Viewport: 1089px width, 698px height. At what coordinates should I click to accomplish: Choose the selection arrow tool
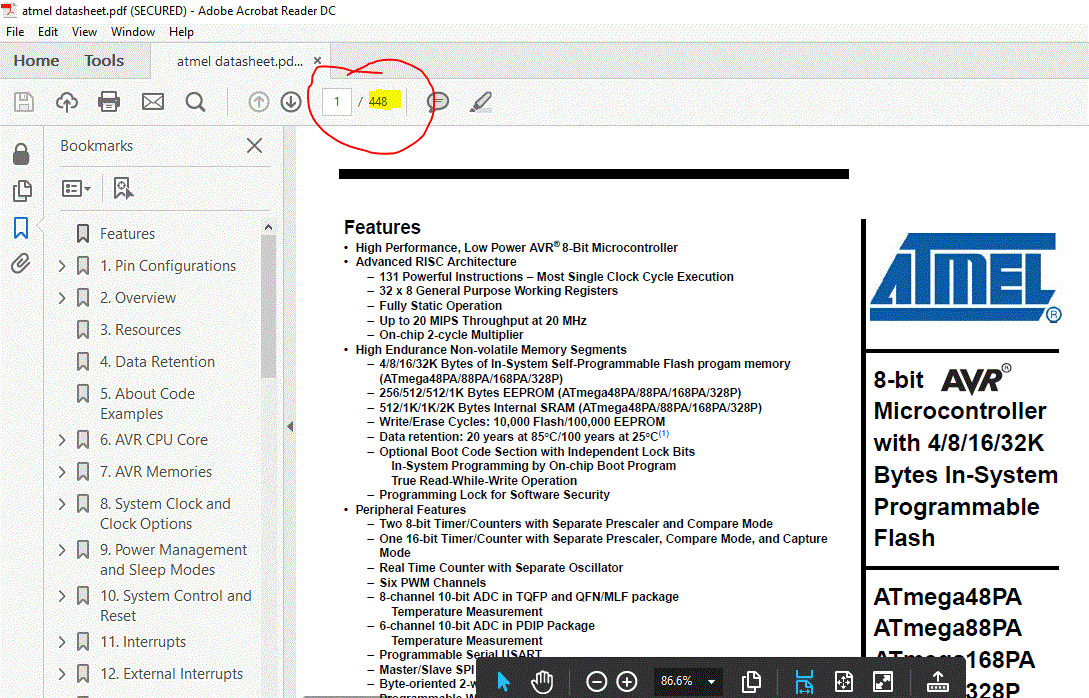[x=504, y=681]
